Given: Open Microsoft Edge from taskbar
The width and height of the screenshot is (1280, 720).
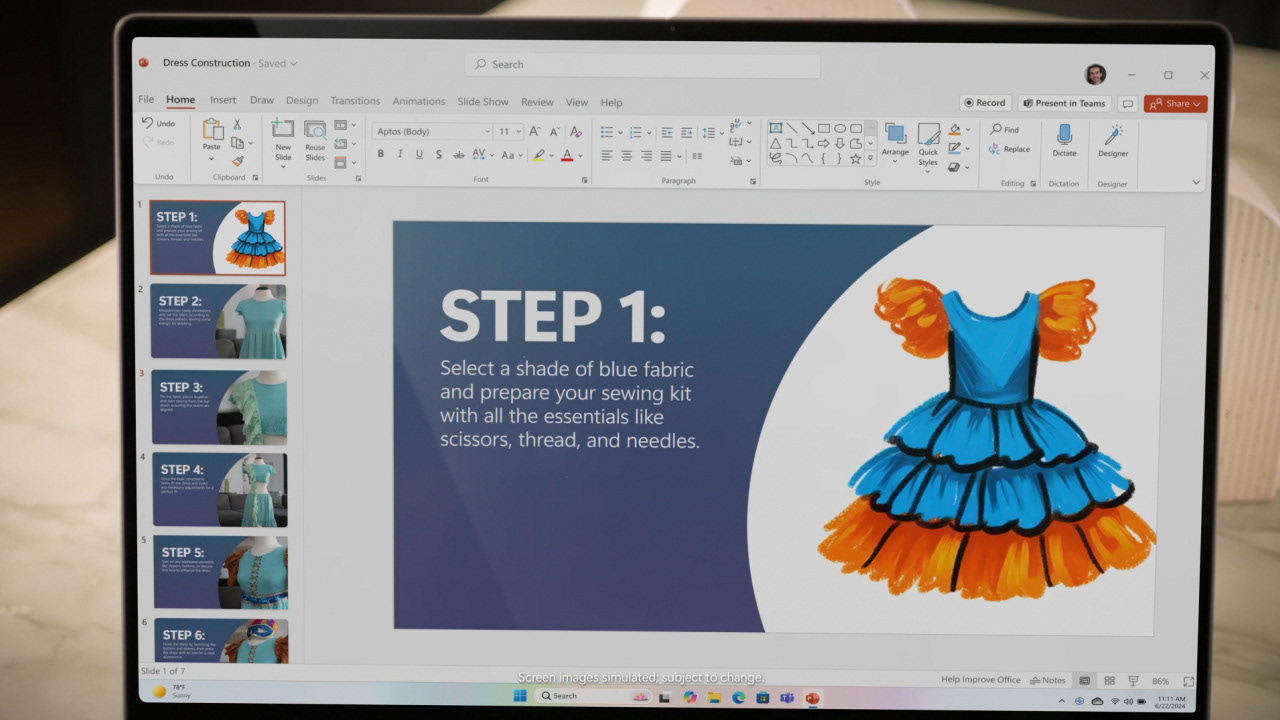Looking at the screenshot, I should pyautogui.click(x=739, y=697).
